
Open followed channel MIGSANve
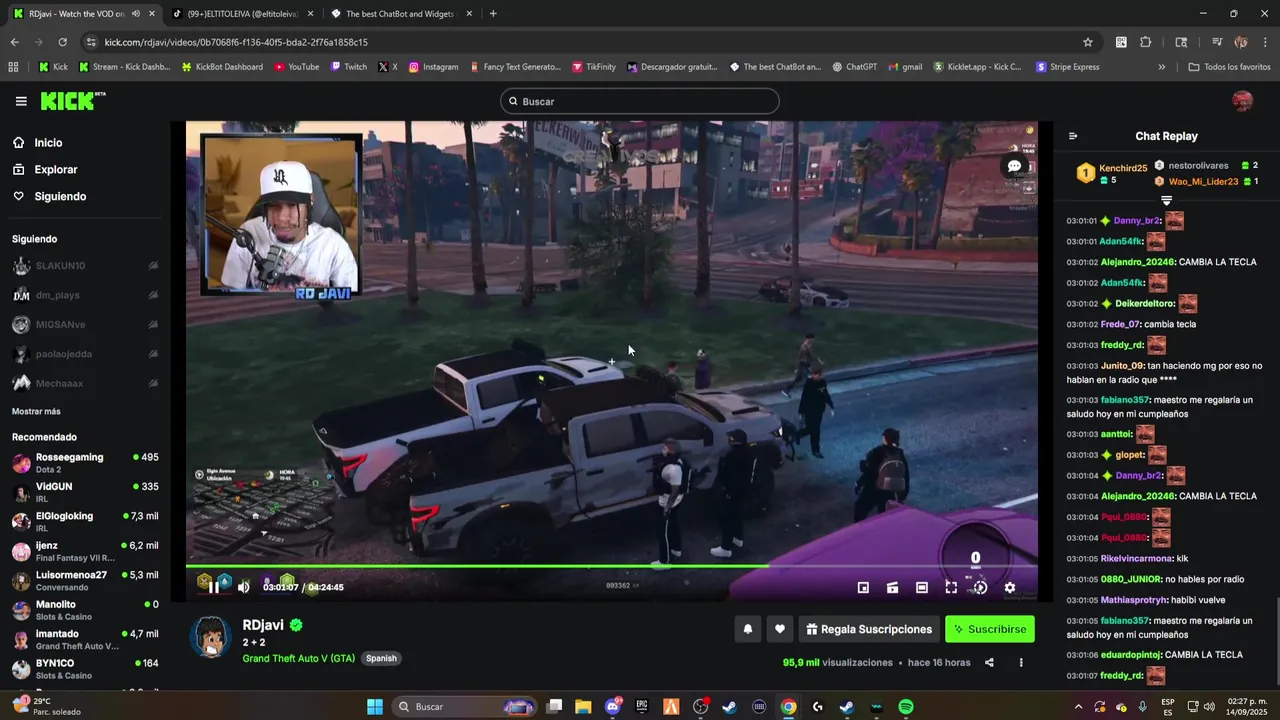coord(85,325)
